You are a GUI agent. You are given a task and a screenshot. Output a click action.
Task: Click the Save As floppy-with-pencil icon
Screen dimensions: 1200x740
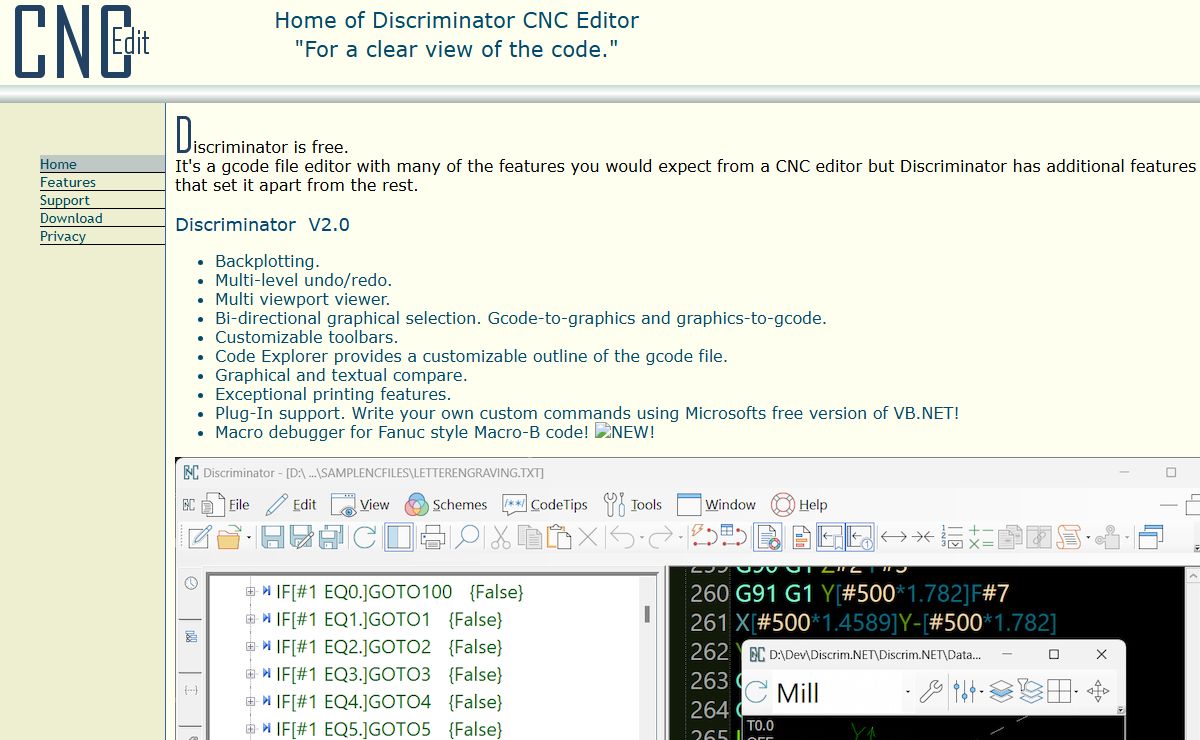pos(301,537)
